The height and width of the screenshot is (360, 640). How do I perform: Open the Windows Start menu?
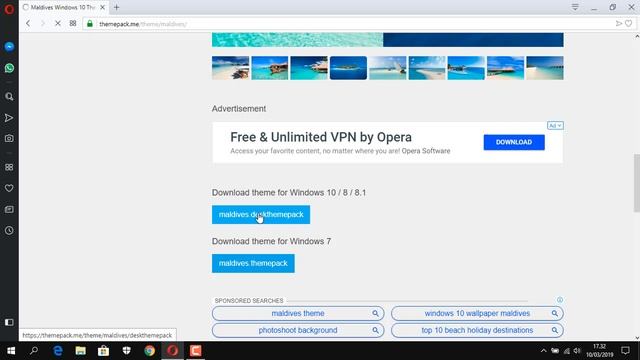[11, 351]
